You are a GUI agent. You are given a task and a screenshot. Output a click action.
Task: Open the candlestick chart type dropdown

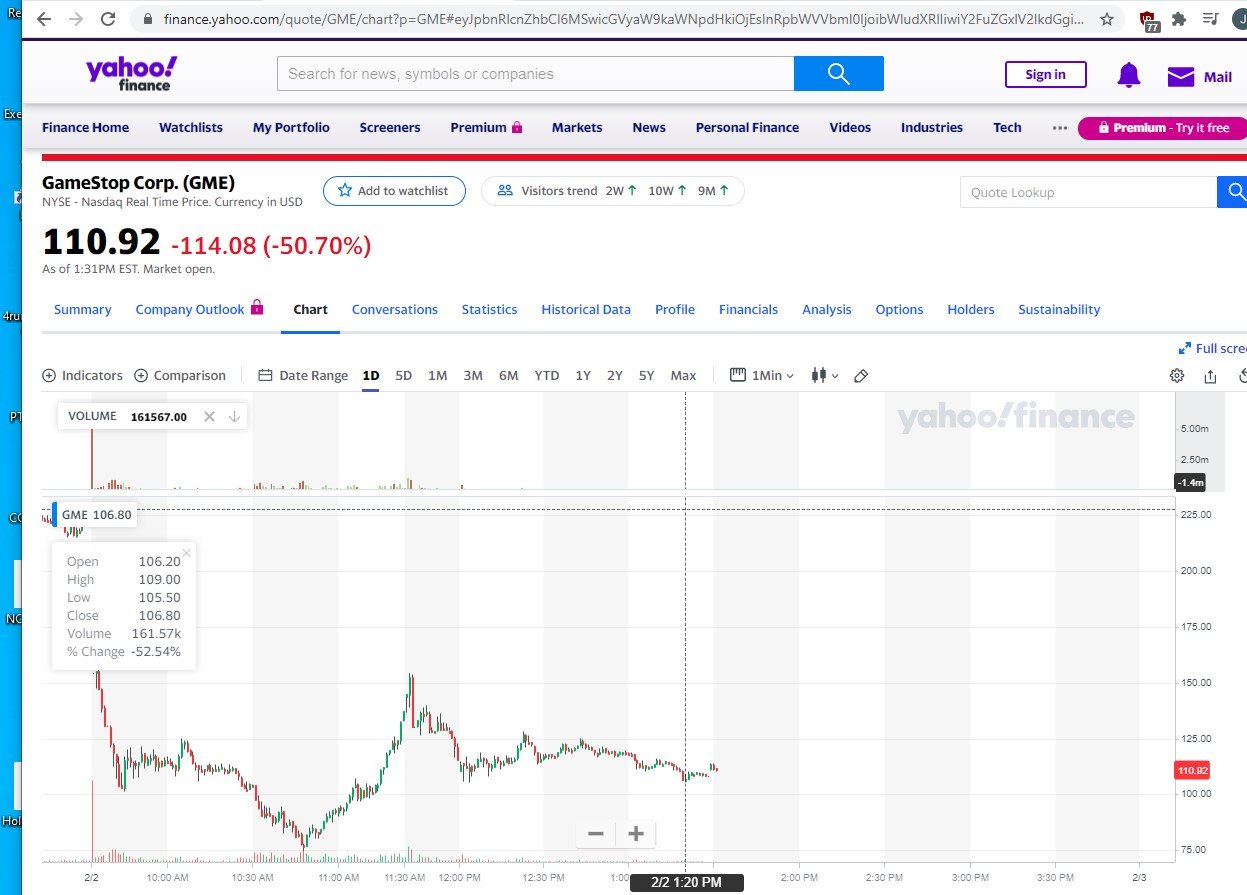tap(825, 376)
